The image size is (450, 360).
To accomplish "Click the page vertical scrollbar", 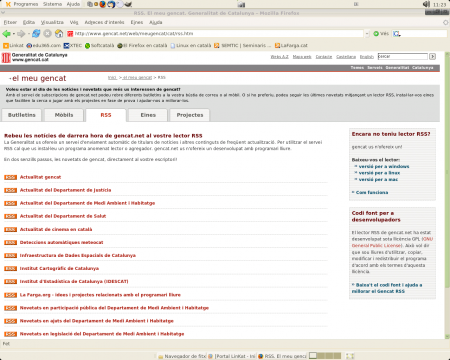I will [x=447, y=195].
